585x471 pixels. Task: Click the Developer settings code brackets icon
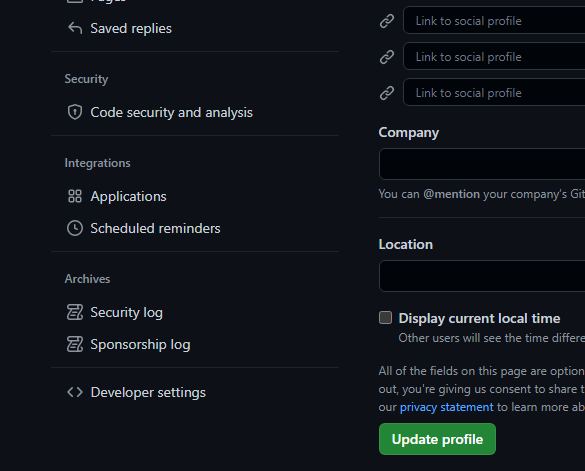click(75, 392)
